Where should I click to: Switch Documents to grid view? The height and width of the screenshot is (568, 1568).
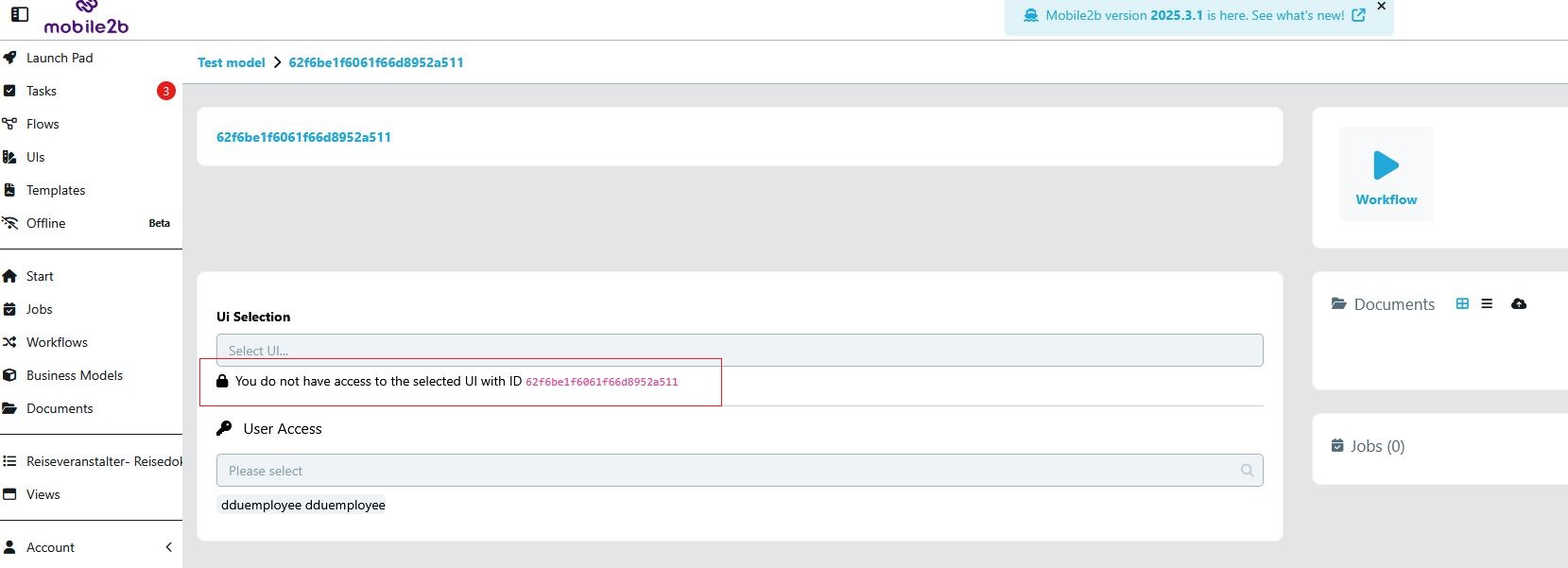(x=1462, y=303)
